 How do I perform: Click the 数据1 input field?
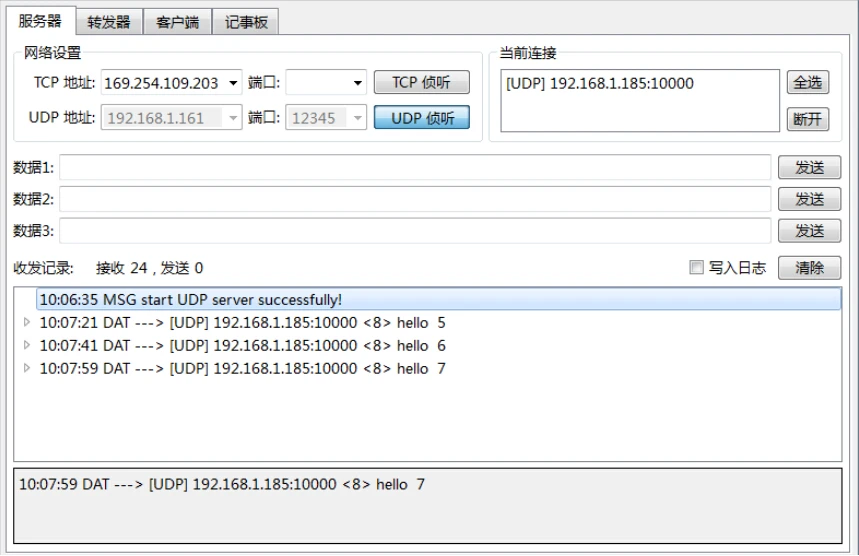[415, 167]
